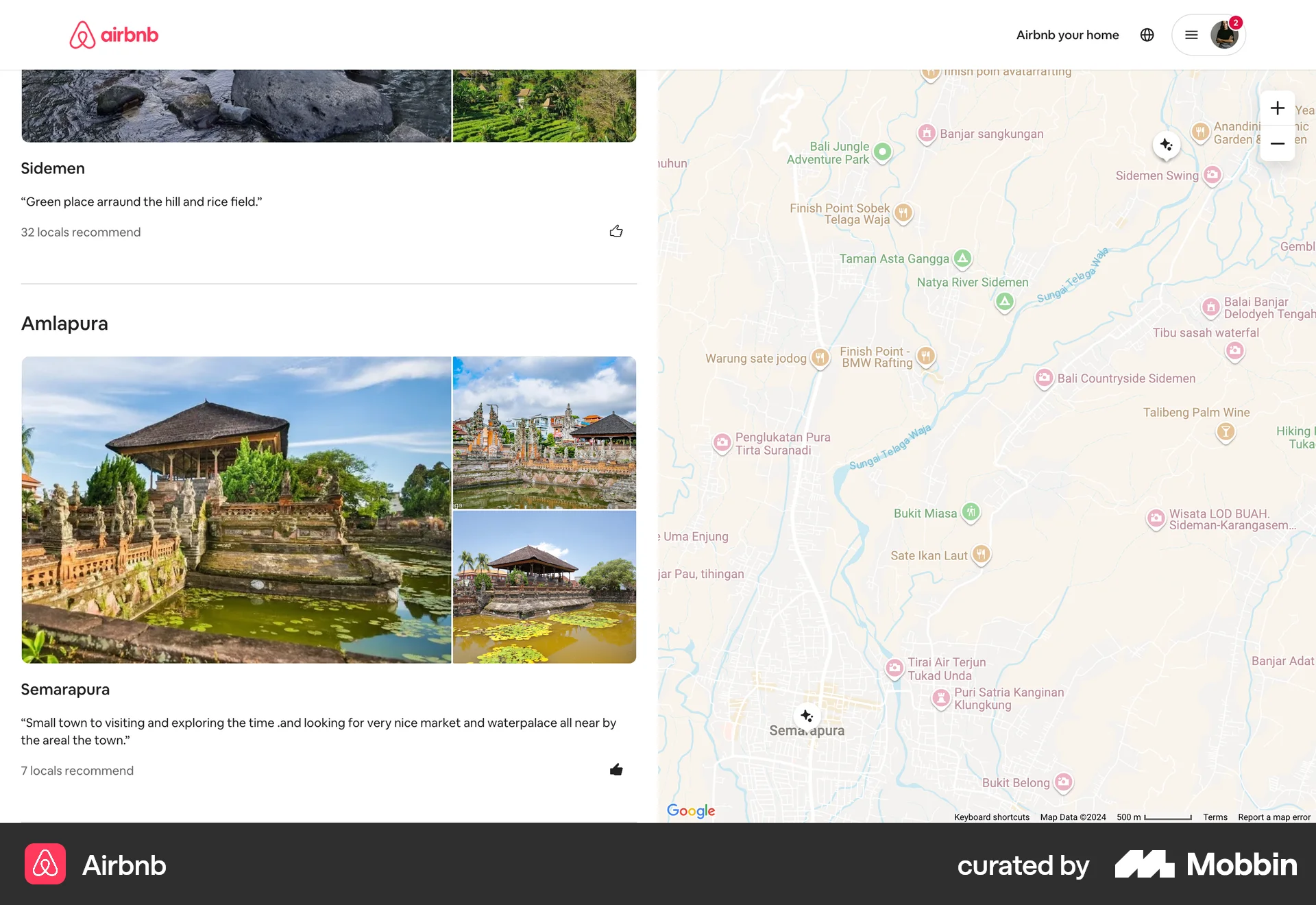This screenshot has height=905, width=1316.
Task: Open Report a map error link
Action: 1274,817
